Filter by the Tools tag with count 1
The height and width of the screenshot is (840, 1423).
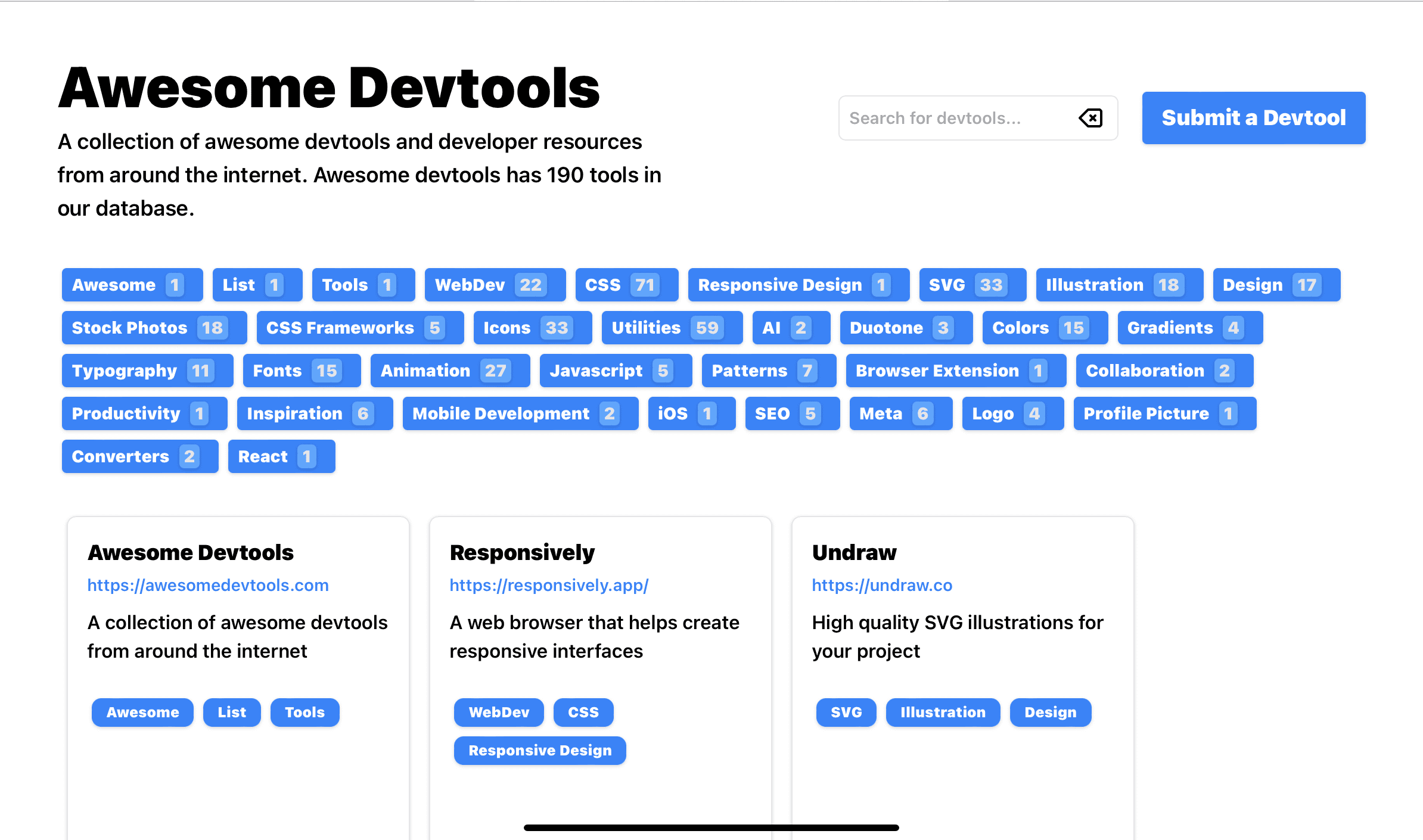[363, 285]
